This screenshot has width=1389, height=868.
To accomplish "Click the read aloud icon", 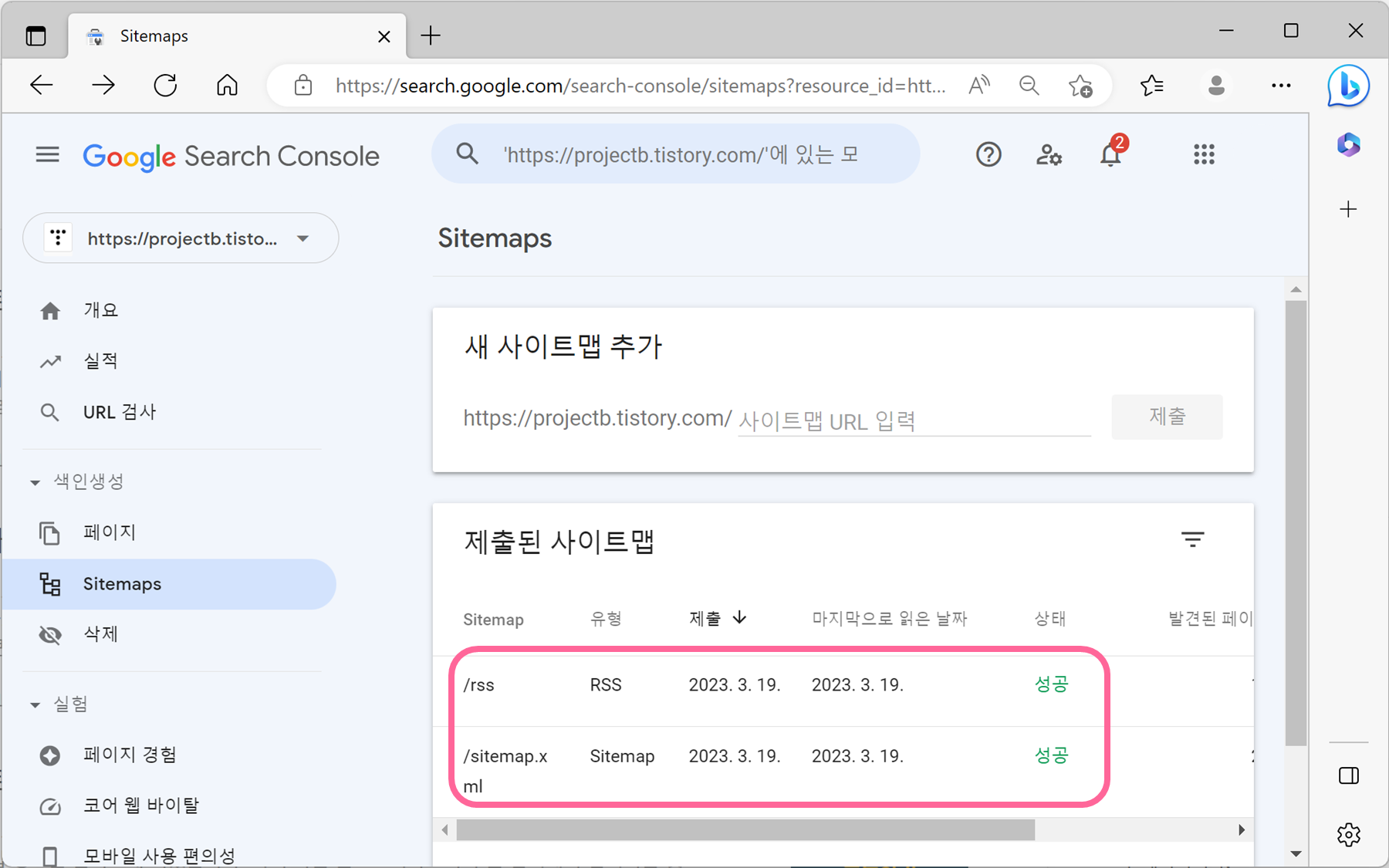I will click(979, 85).
